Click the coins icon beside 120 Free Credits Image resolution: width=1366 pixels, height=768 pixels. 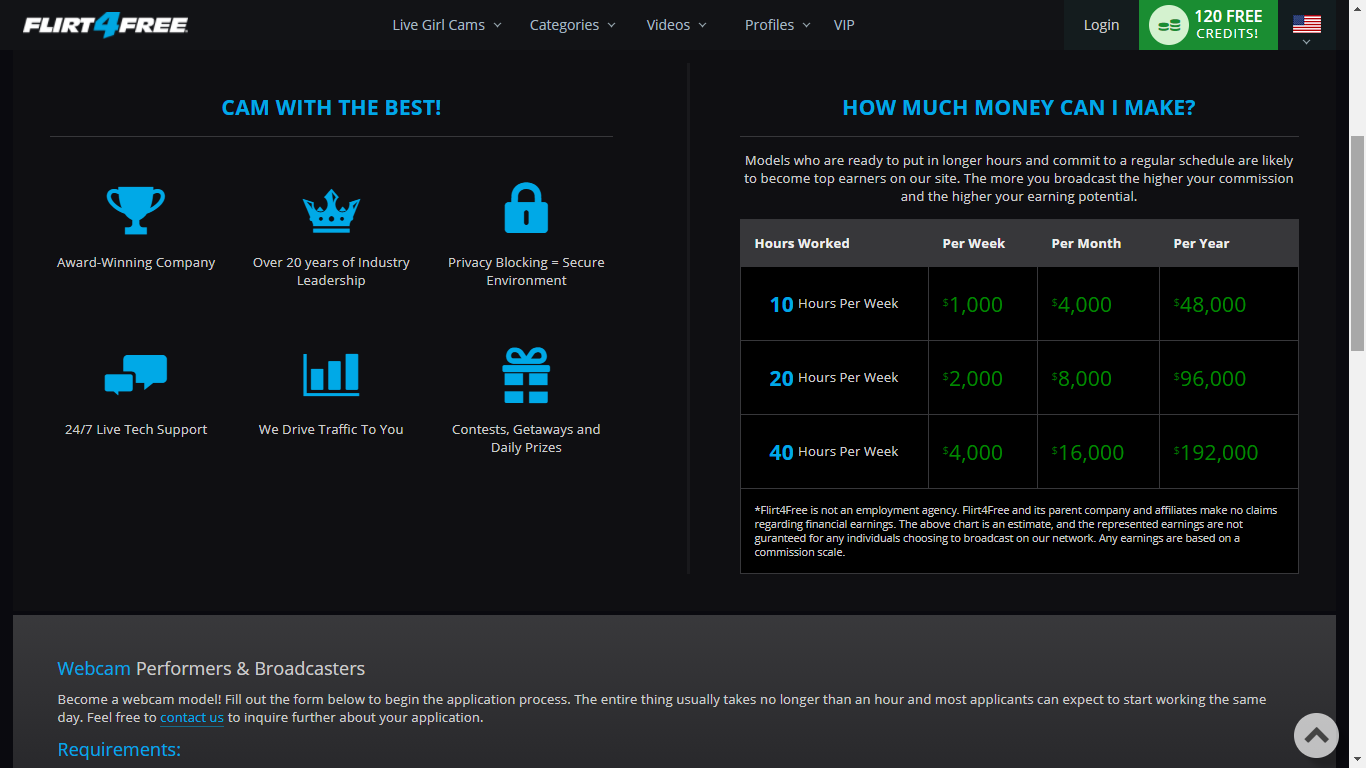tap(1168, 25)
